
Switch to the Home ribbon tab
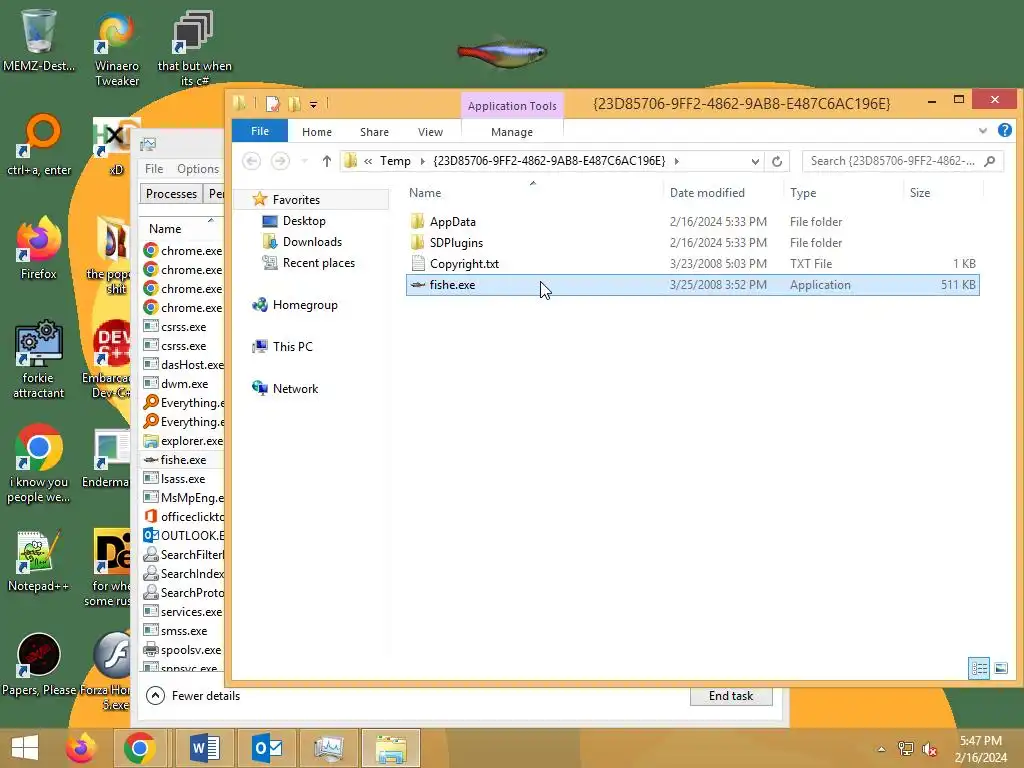pos(317,132)
